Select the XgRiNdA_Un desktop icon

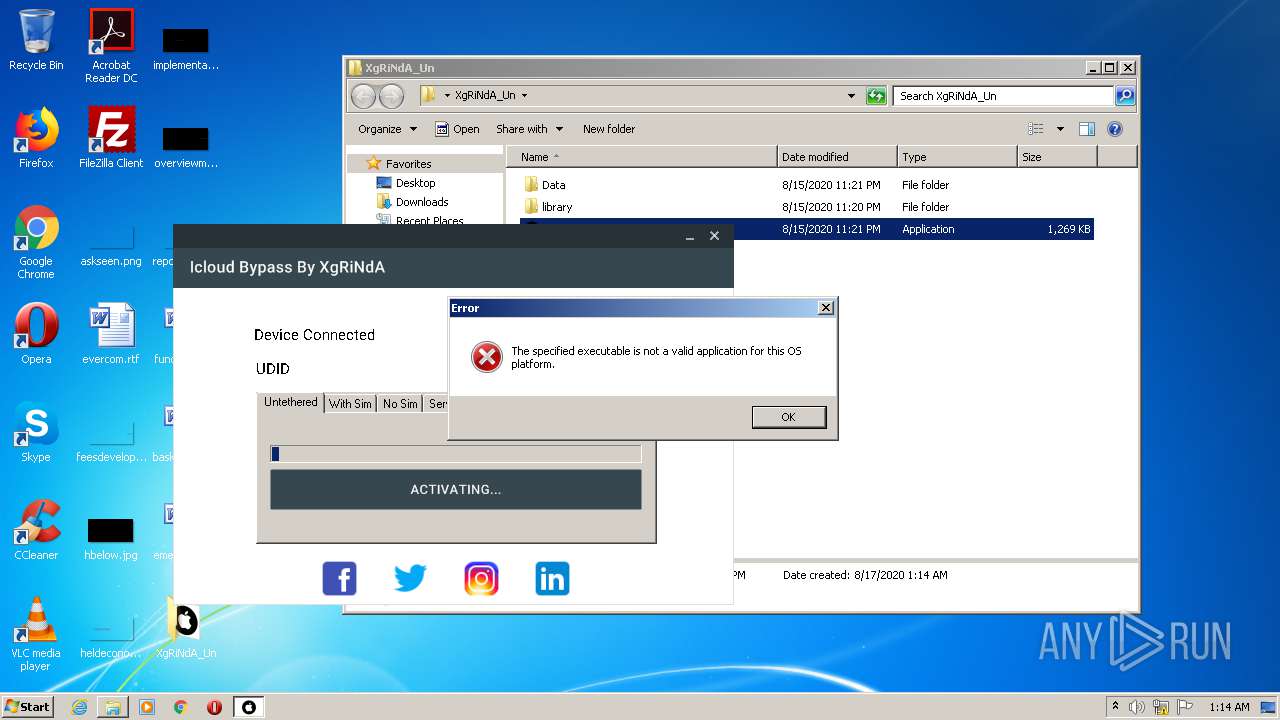(x=185, y=630)
